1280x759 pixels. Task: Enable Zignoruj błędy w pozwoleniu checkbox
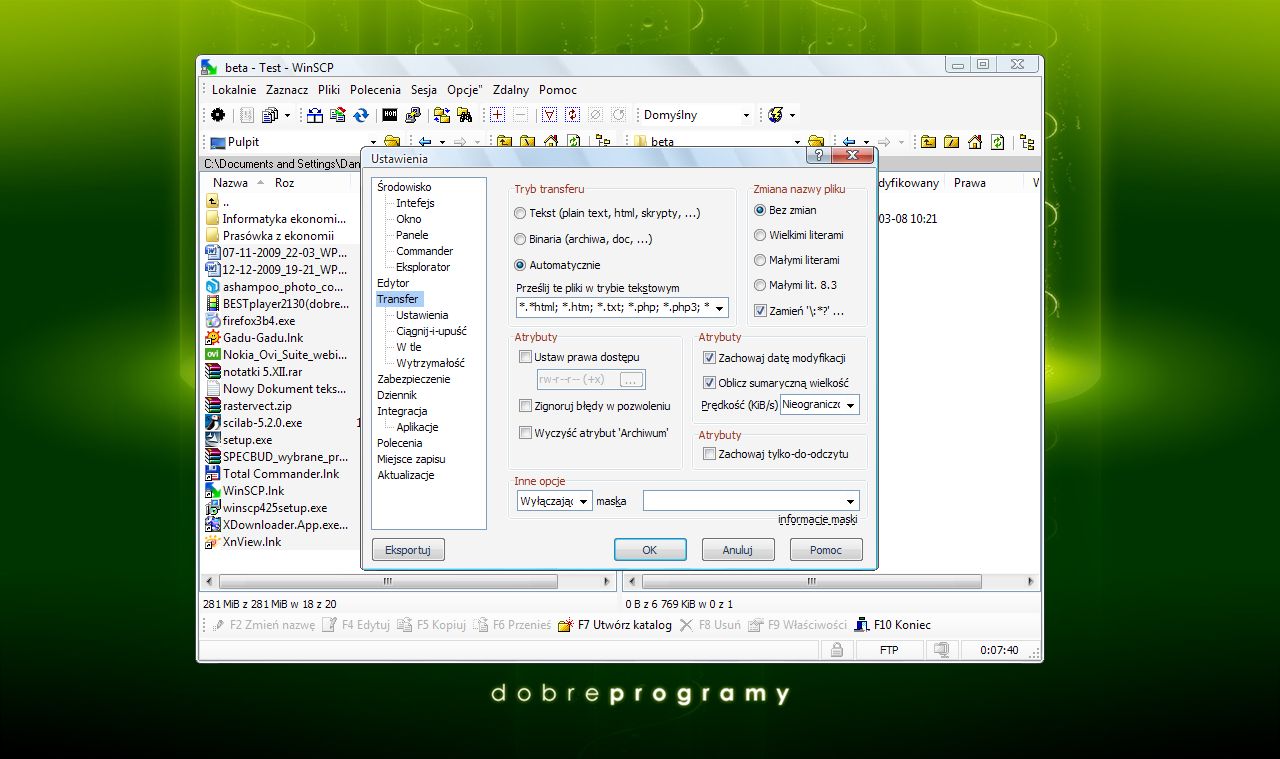tap(525, 406)
